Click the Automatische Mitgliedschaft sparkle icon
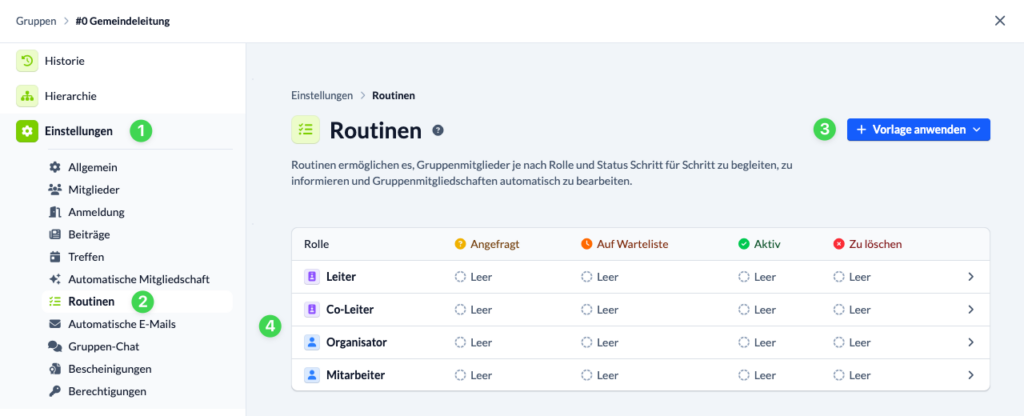Screen dimensions: 1024x416 [x=55, y=279]
